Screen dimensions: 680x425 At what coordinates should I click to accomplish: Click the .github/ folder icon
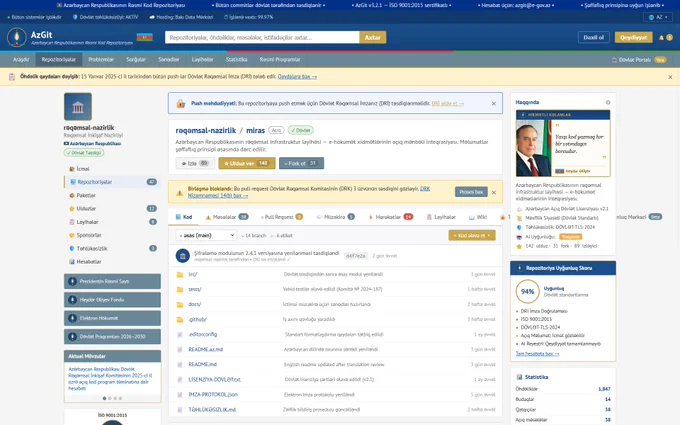point(180,320)
